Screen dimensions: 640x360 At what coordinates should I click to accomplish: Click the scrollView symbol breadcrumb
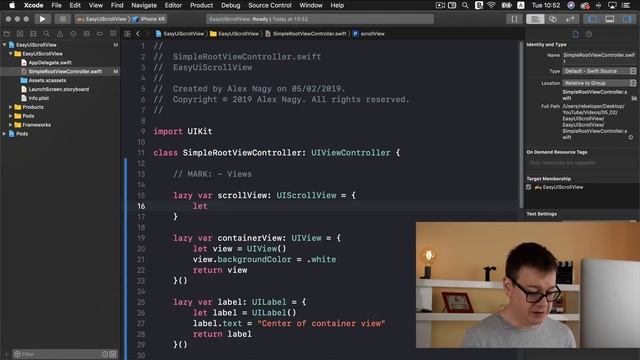(x=369, y=34)
